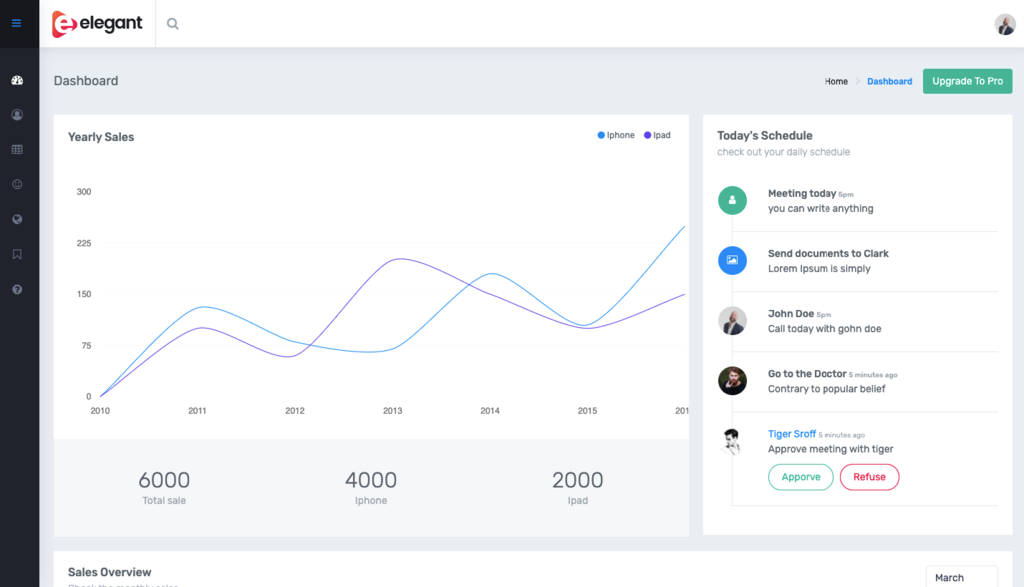The height and width of the screenshot is (587, 1024).
Task: Click the green Meeting today icon
Action: (x=732, y=200)
